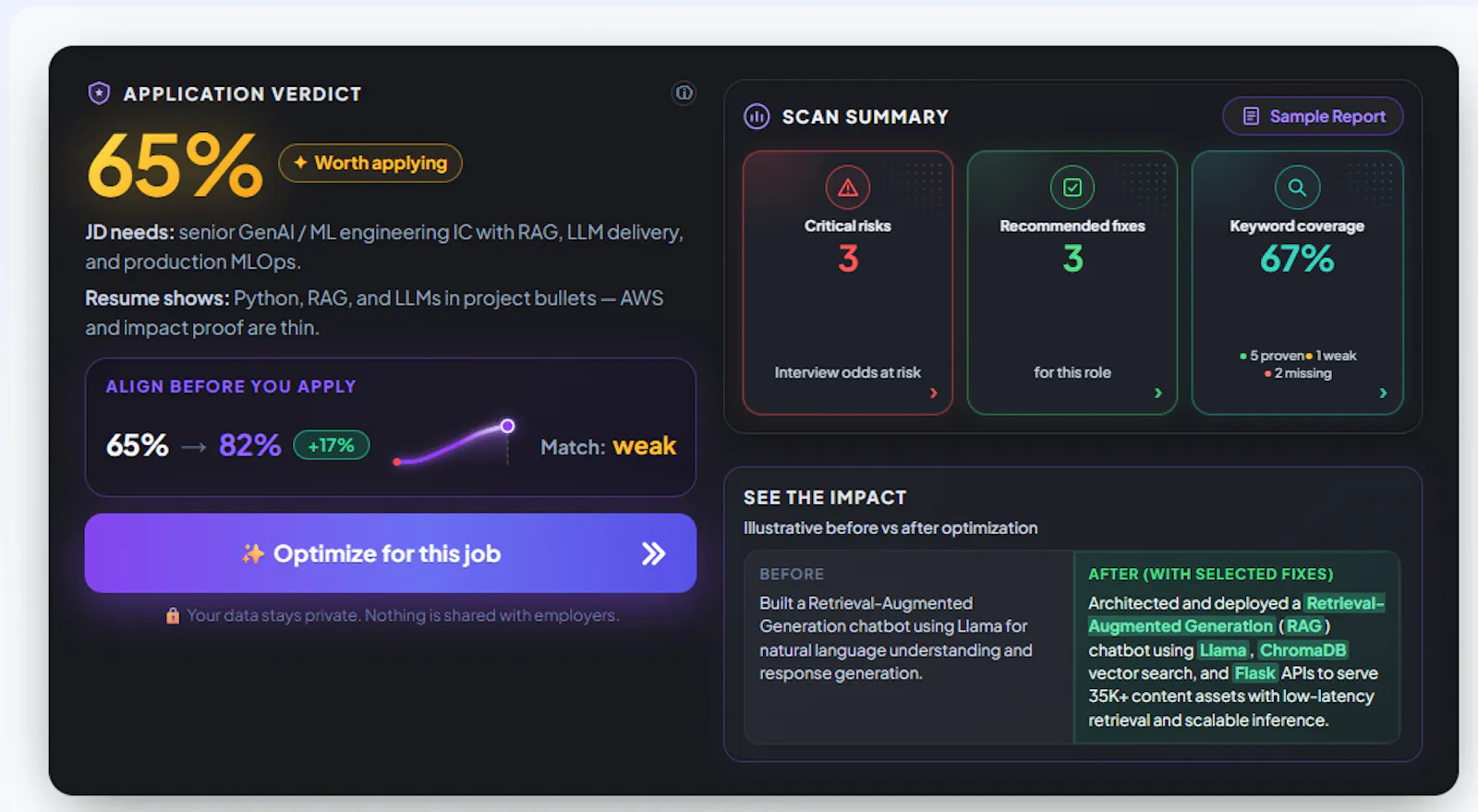
Task: Click Optimize for this job button
Action: pos(391,553)
